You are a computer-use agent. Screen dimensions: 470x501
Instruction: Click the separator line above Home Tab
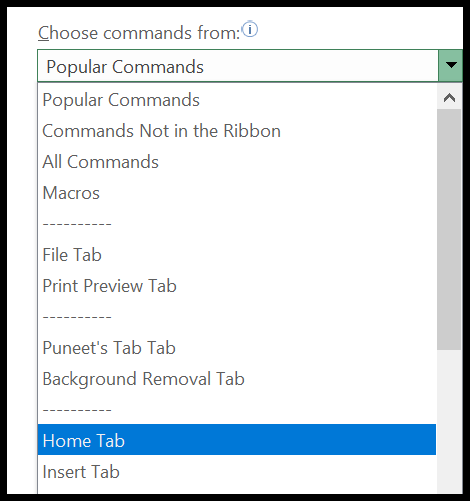click(x=237, y=410)
